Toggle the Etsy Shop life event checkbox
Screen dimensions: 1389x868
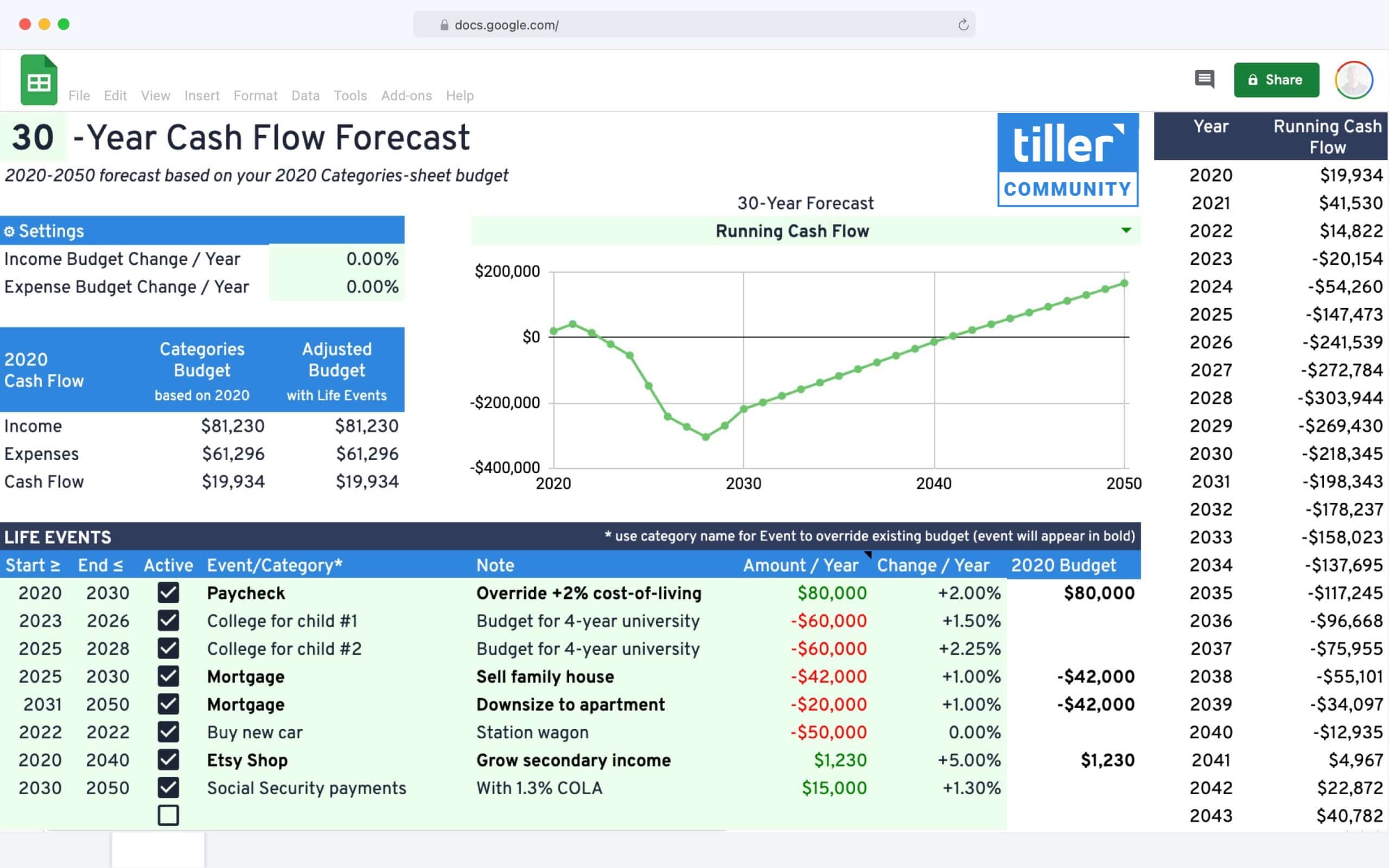tap(168, 760)
